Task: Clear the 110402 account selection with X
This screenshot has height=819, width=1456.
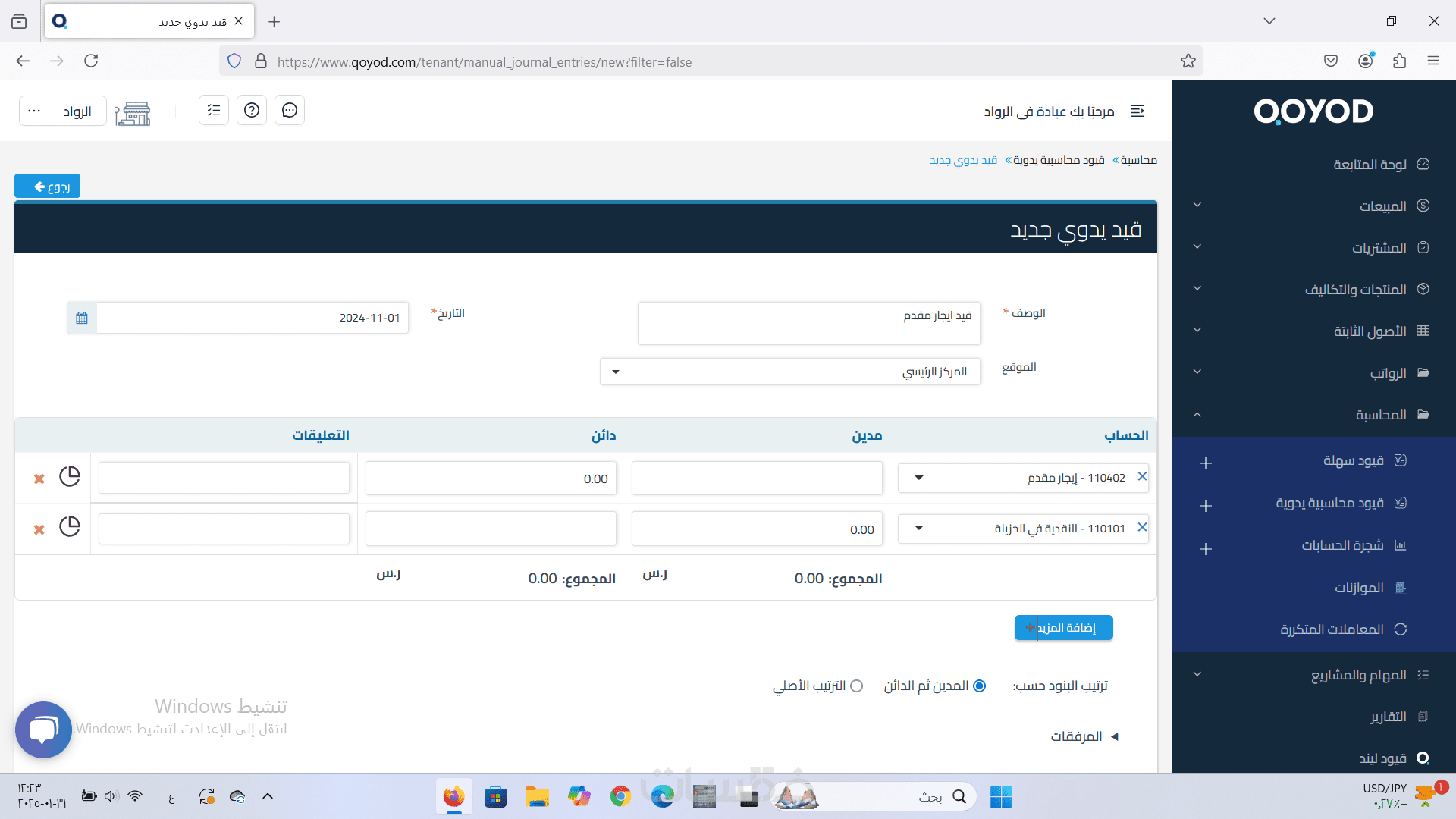Action: pos(1142,476)
